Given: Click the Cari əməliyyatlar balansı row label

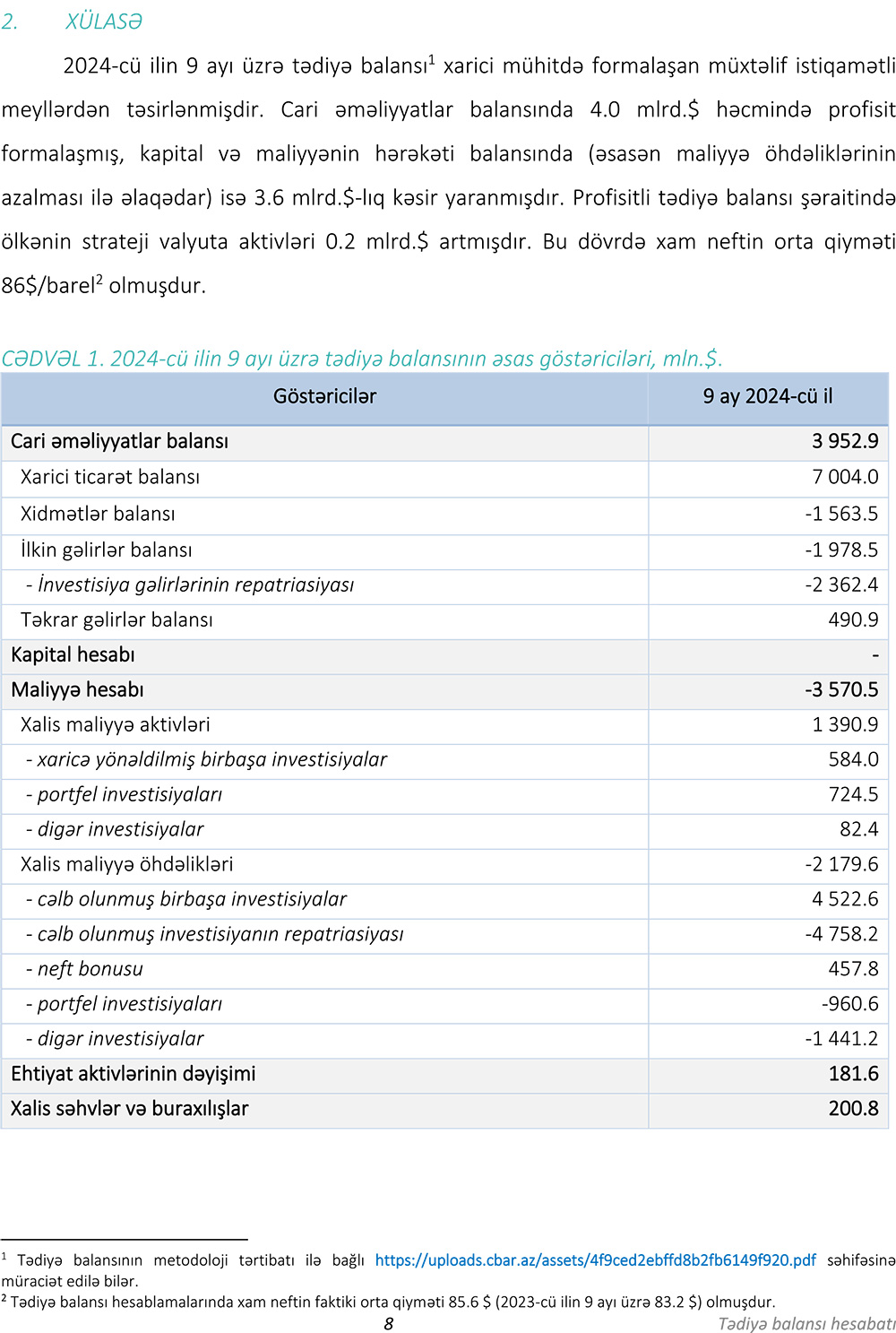Looking at the screenshot, I should tap(119, 441).
